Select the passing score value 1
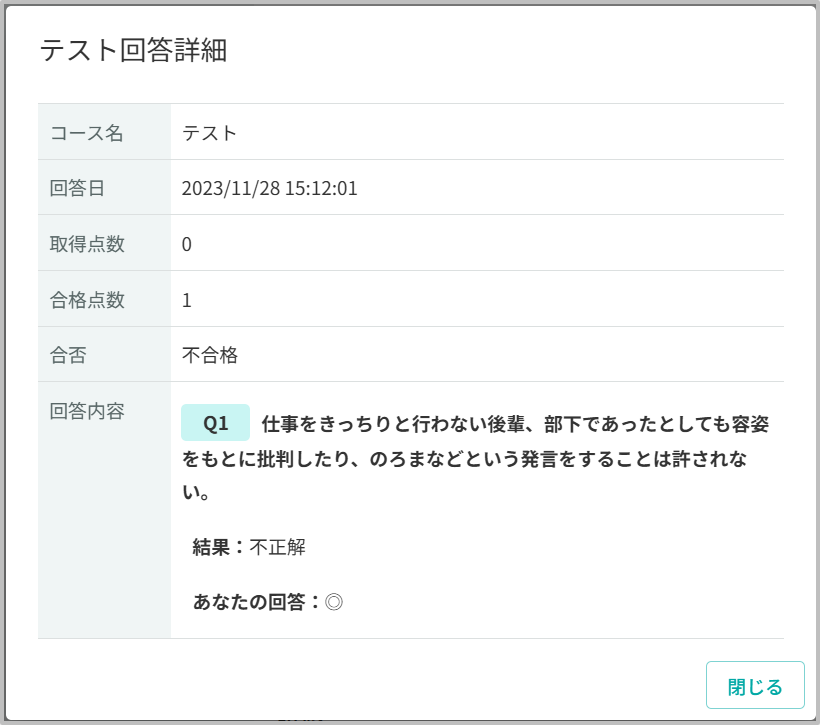This screenshot has width=820, height=725. (x=187, y=300)
